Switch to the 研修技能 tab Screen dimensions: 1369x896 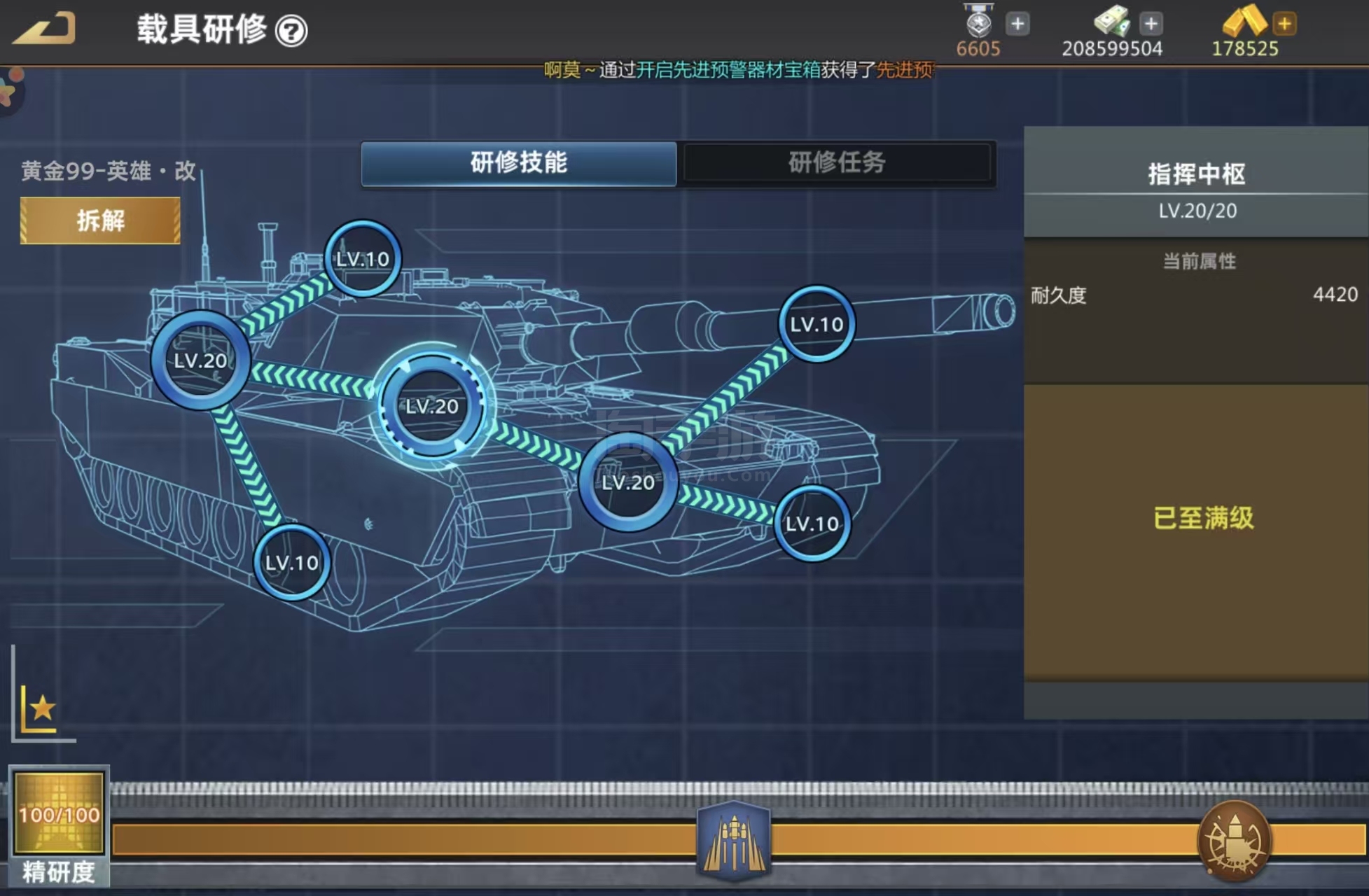tap(519, 163)
